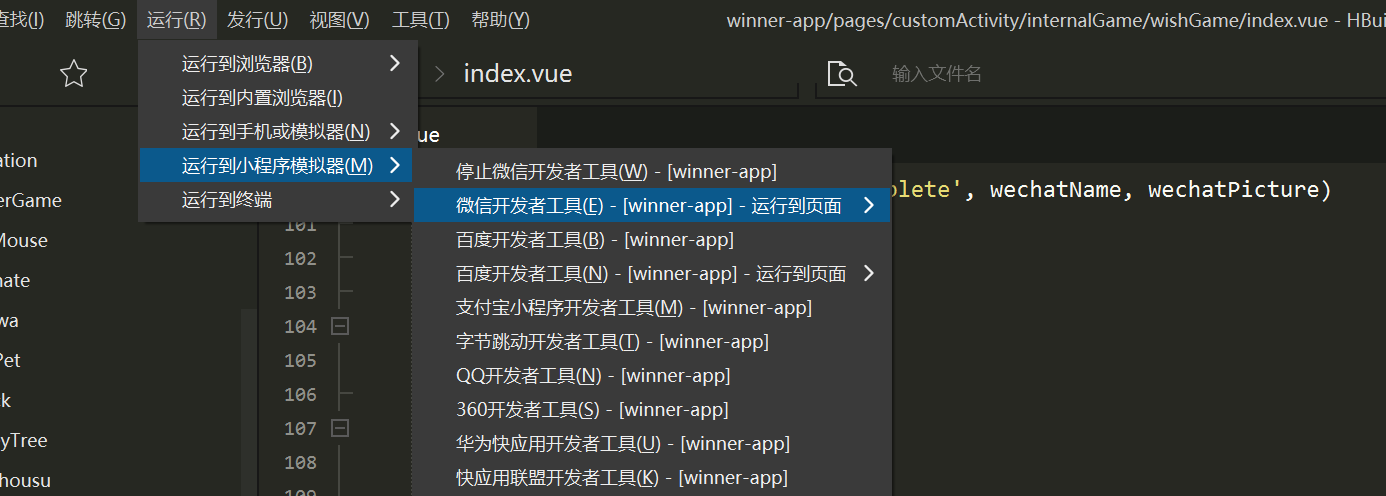Click the index.vue breadcrumb
This screenshot has height=496, width=1386.
[x=517, y=74]
